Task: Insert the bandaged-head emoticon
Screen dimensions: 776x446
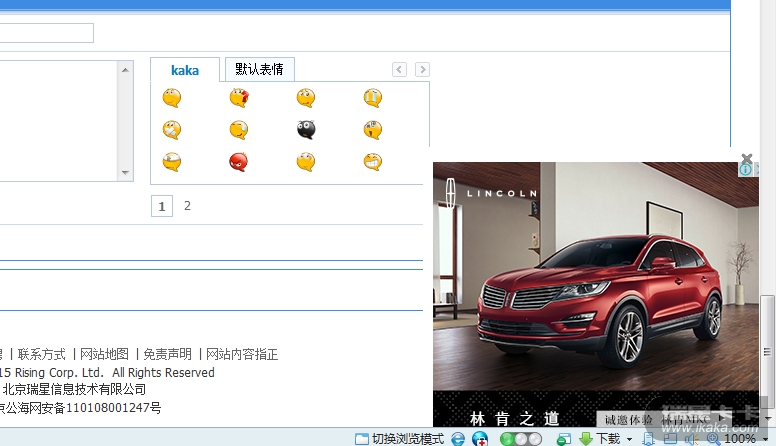Action: (x=172, y=162)
